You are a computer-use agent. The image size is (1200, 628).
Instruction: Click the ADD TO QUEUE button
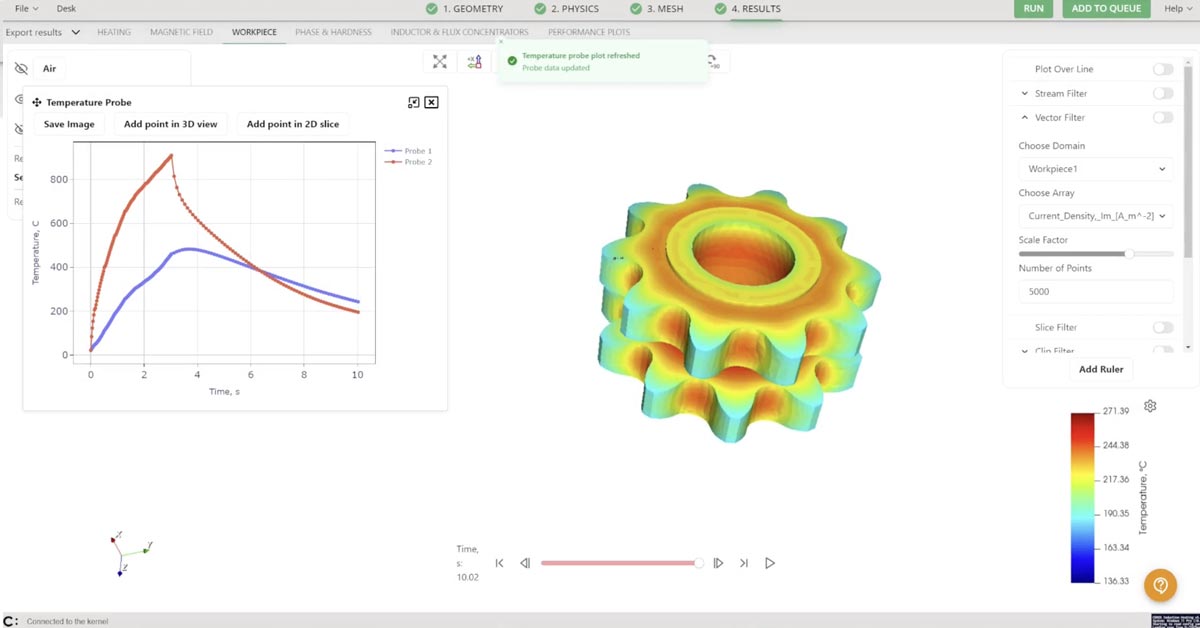tap(1105, 8)
